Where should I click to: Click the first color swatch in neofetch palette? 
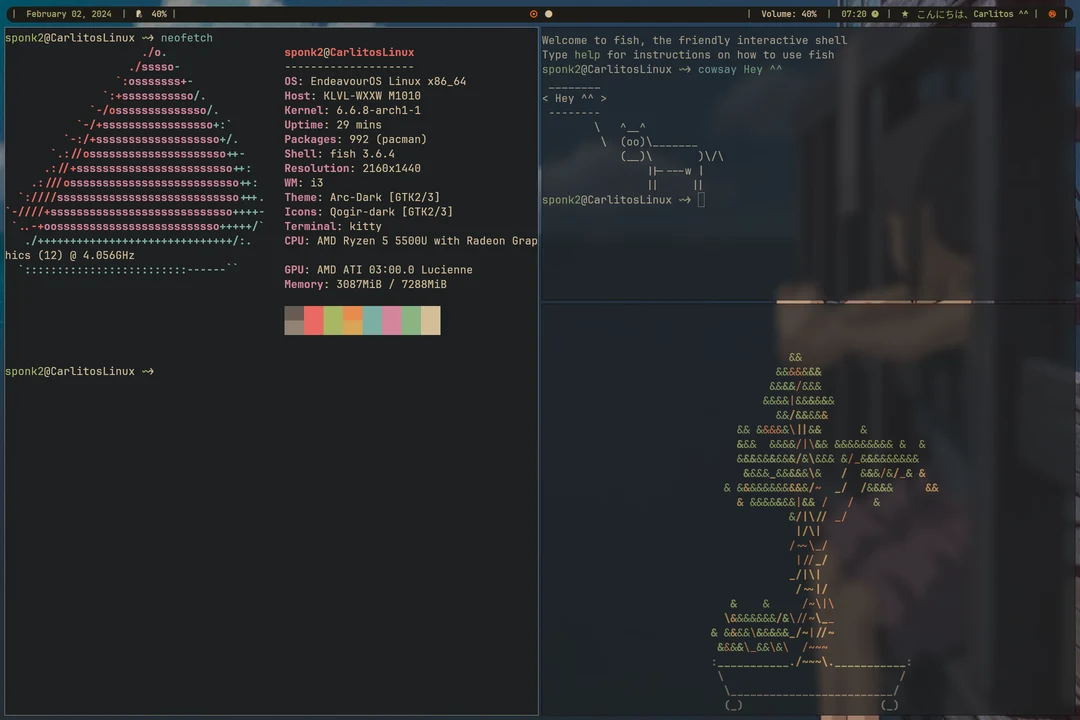pyautogui.click(x=293, y=320)
